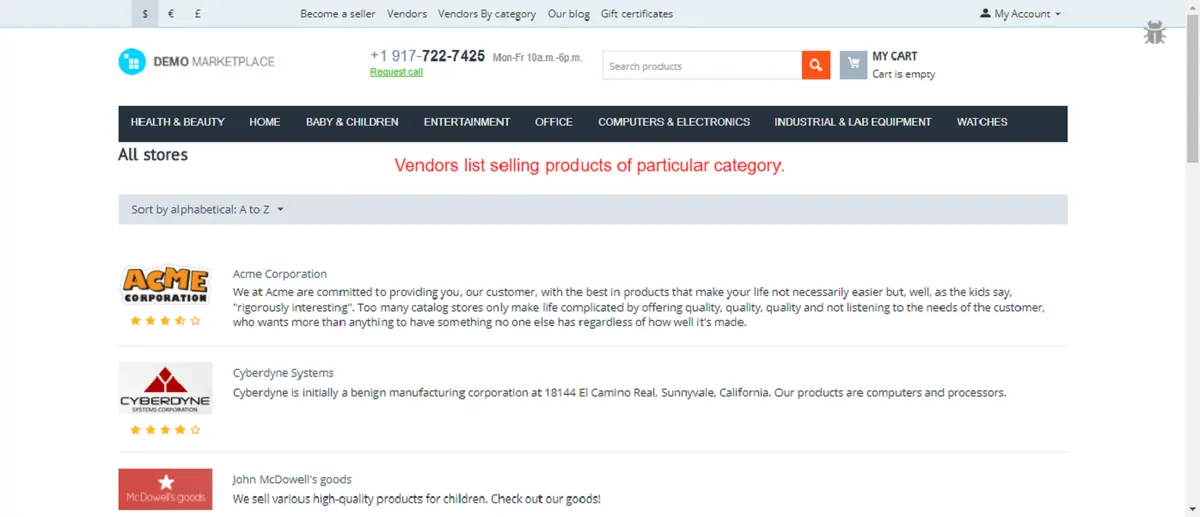Click the Demo Marketplace logo icon
Screen dimensions: 1200x517
(132, 62)
